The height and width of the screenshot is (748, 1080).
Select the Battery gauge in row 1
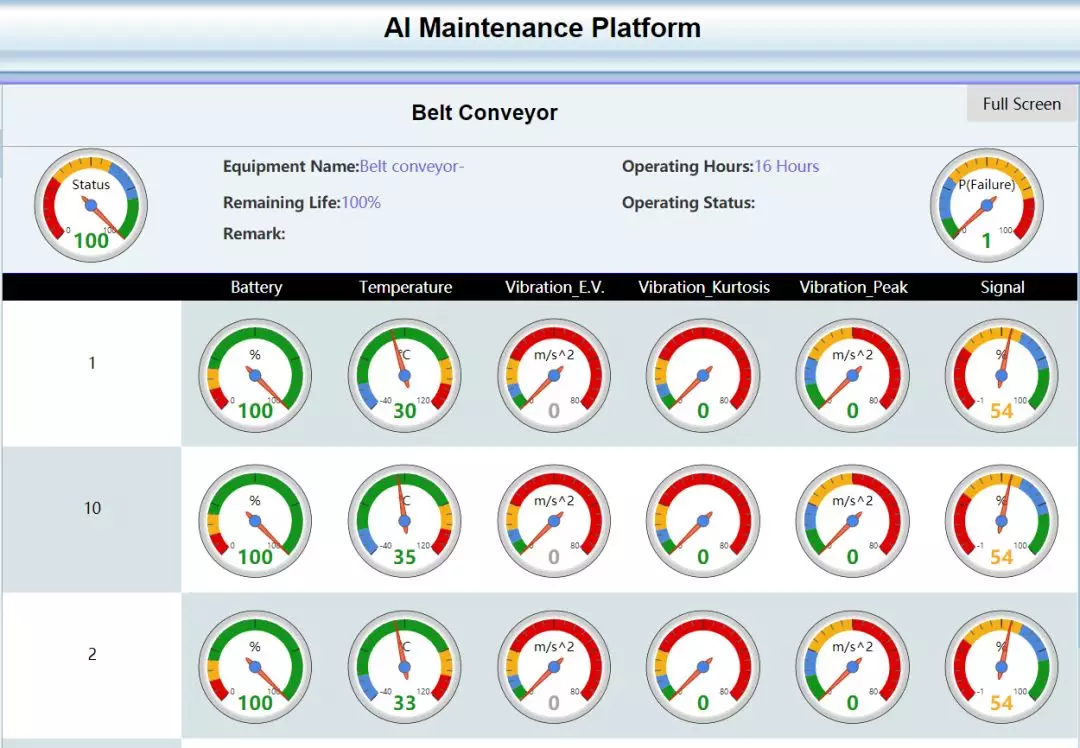point(255,375)
